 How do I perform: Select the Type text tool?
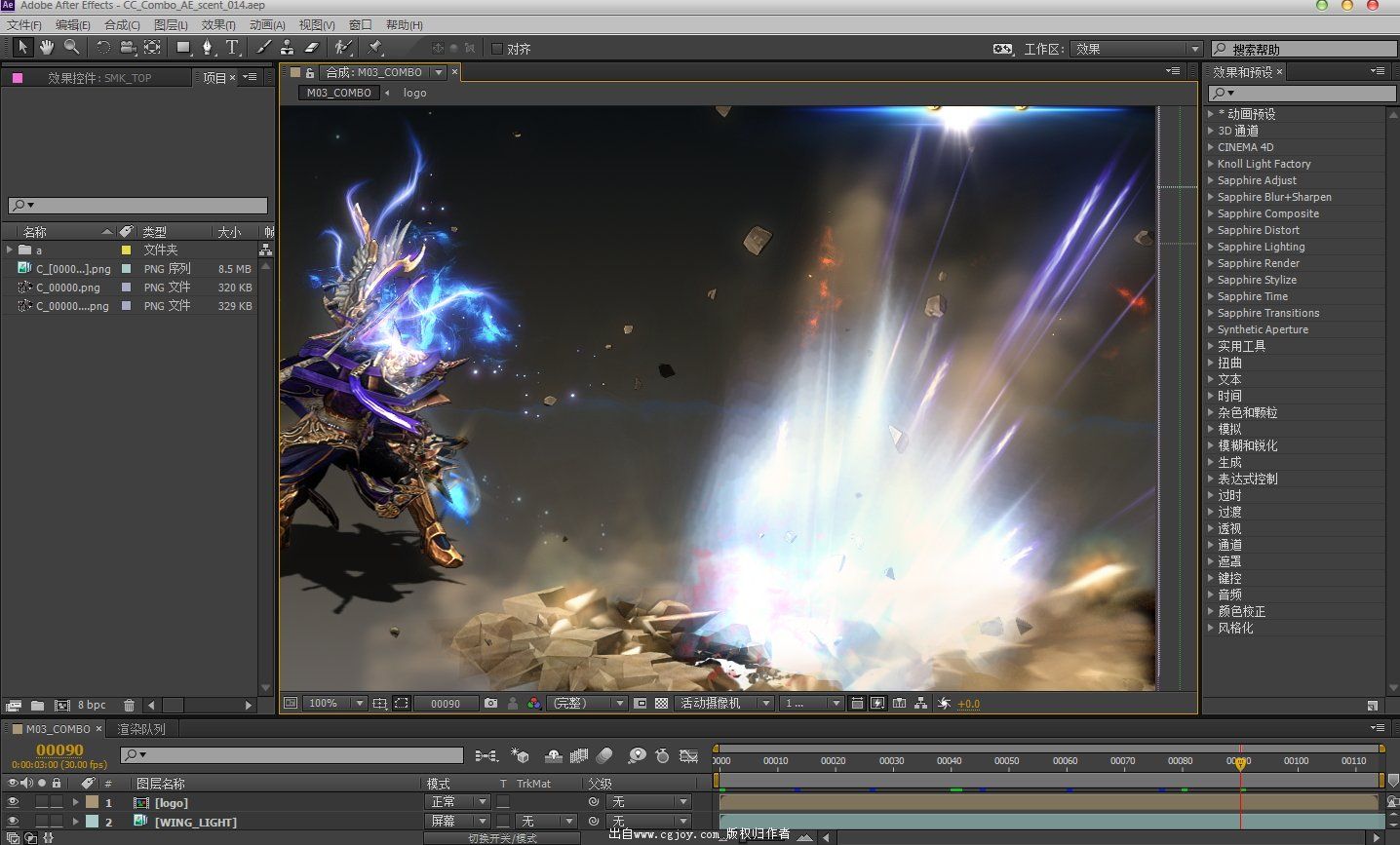232,47
